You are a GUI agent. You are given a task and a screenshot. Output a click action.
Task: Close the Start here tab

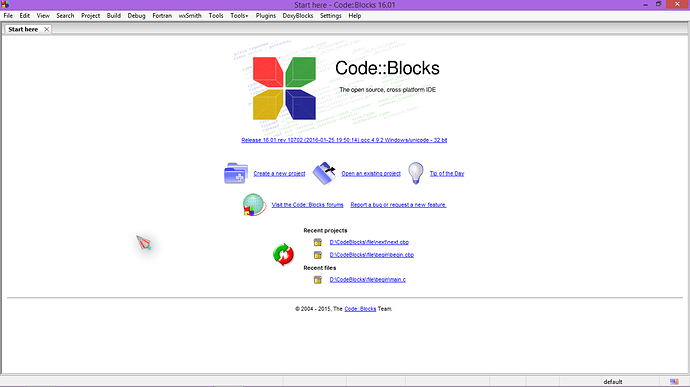point(46,29)
